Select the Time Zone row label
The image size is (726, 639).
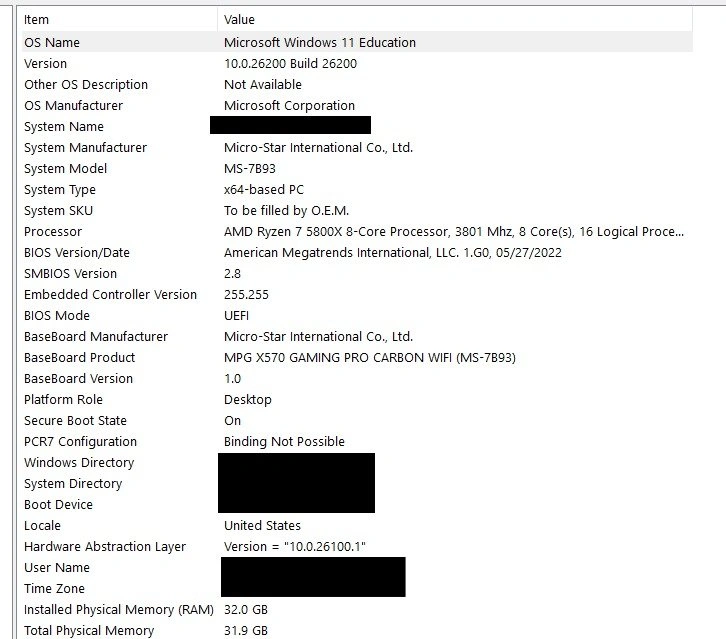point(55,589)
